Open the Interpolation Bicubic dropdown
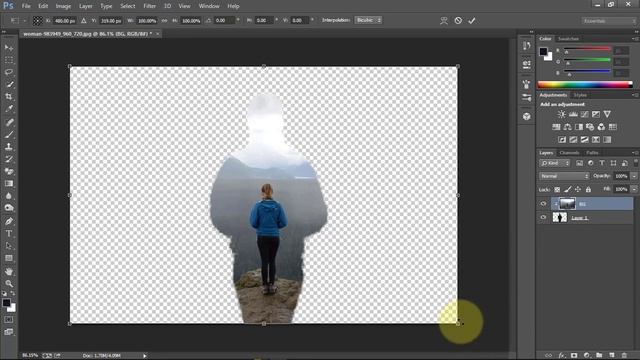Viewport: 640px width, 360px height. click(x=368, y=20)
